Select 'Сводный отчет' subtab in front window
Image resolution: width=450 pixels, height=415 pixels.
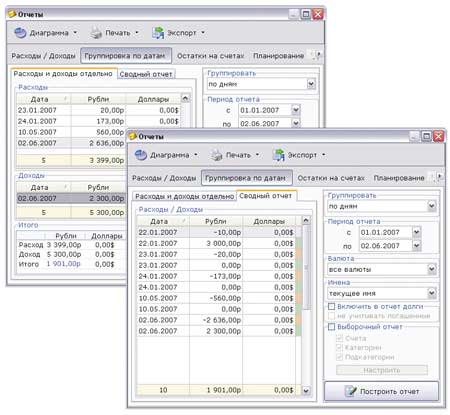(x=266, y=196)
